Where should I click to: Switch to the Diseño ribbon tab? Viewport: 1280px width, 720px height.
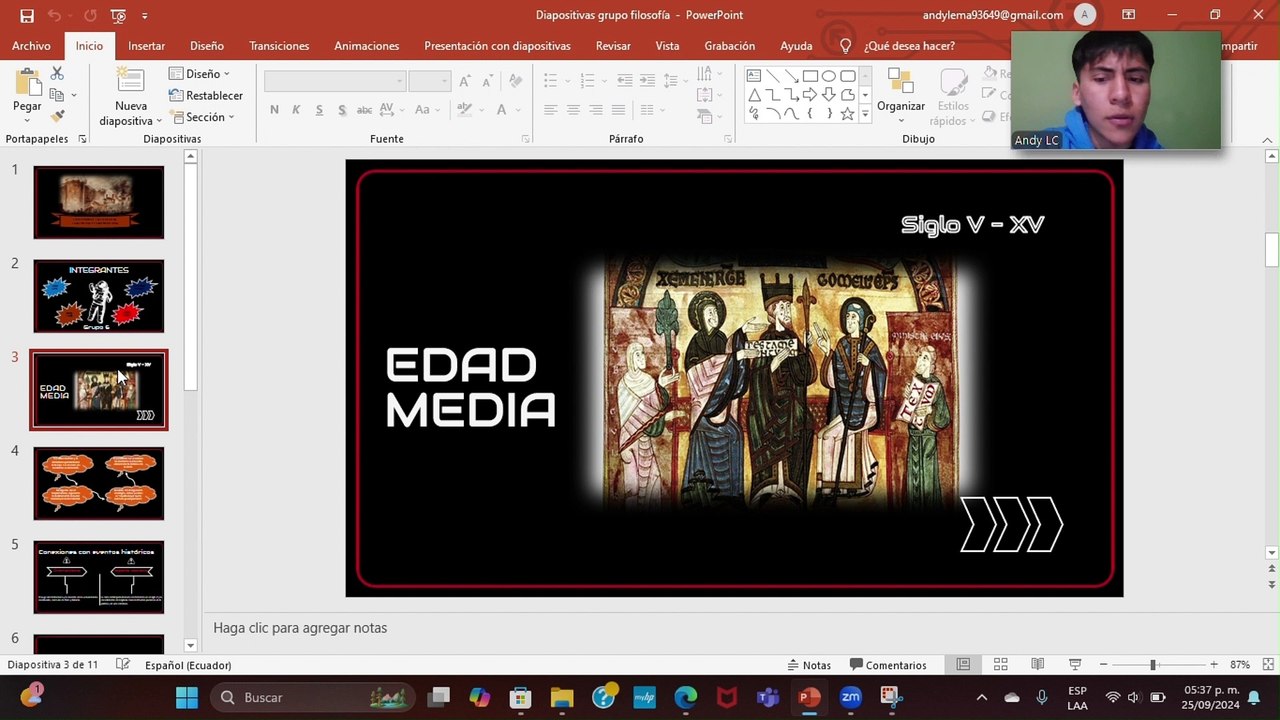pyautogui.click(x=207, y=46)
